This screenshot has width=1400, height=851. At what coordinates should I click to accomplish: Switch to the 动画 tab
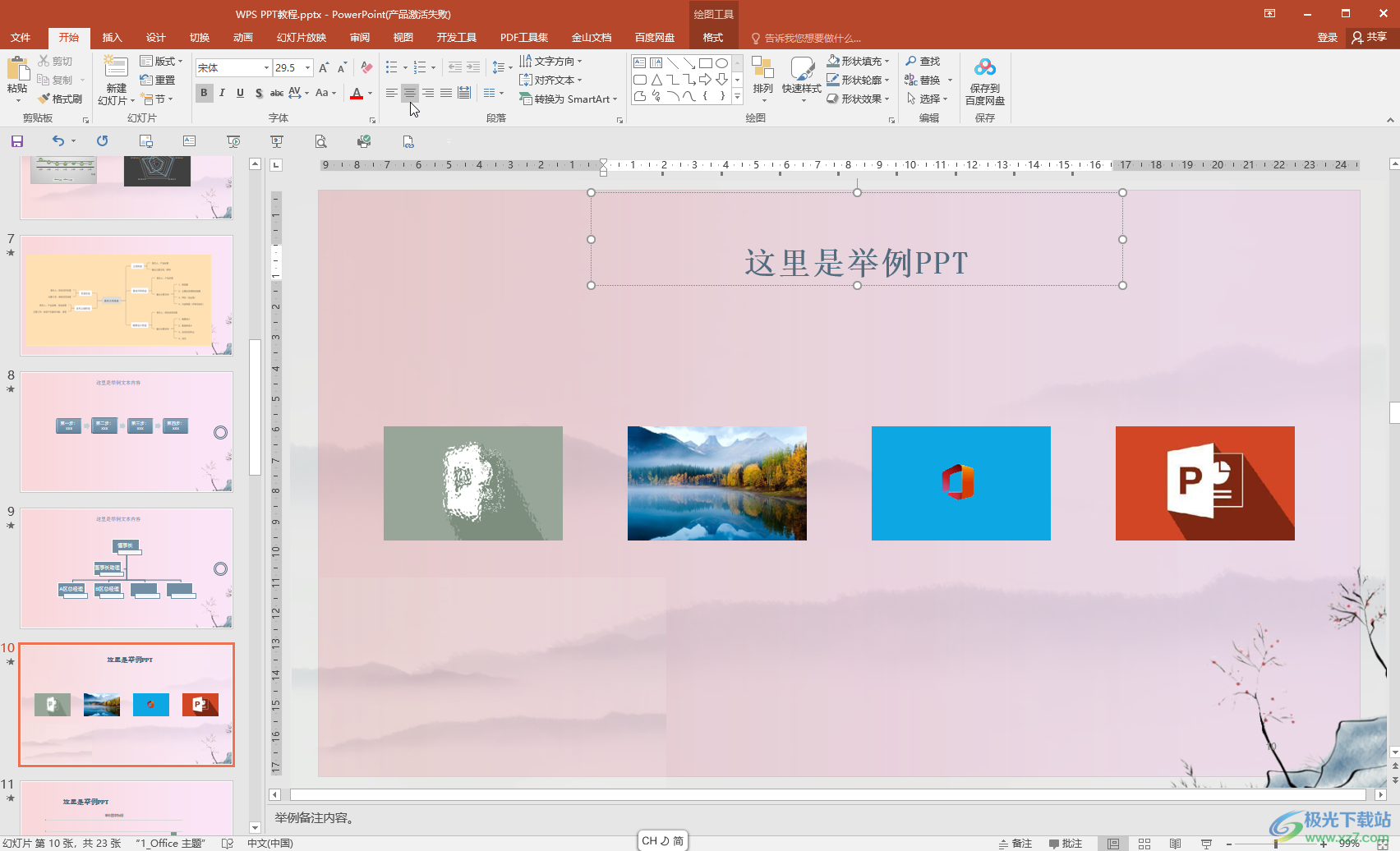(242, 38)
